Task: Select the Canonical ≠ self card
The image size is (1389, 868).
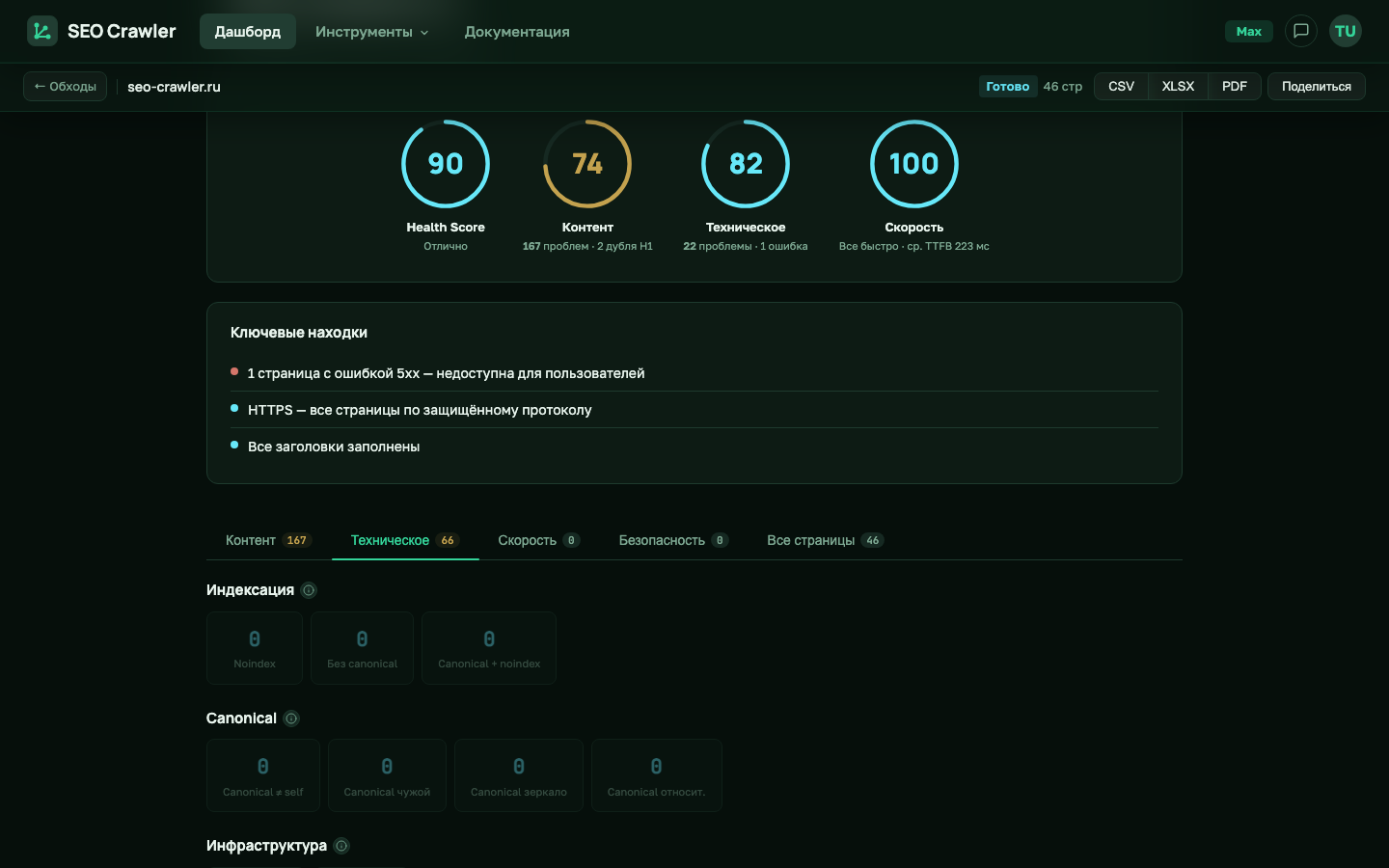Action: (263, 775)
